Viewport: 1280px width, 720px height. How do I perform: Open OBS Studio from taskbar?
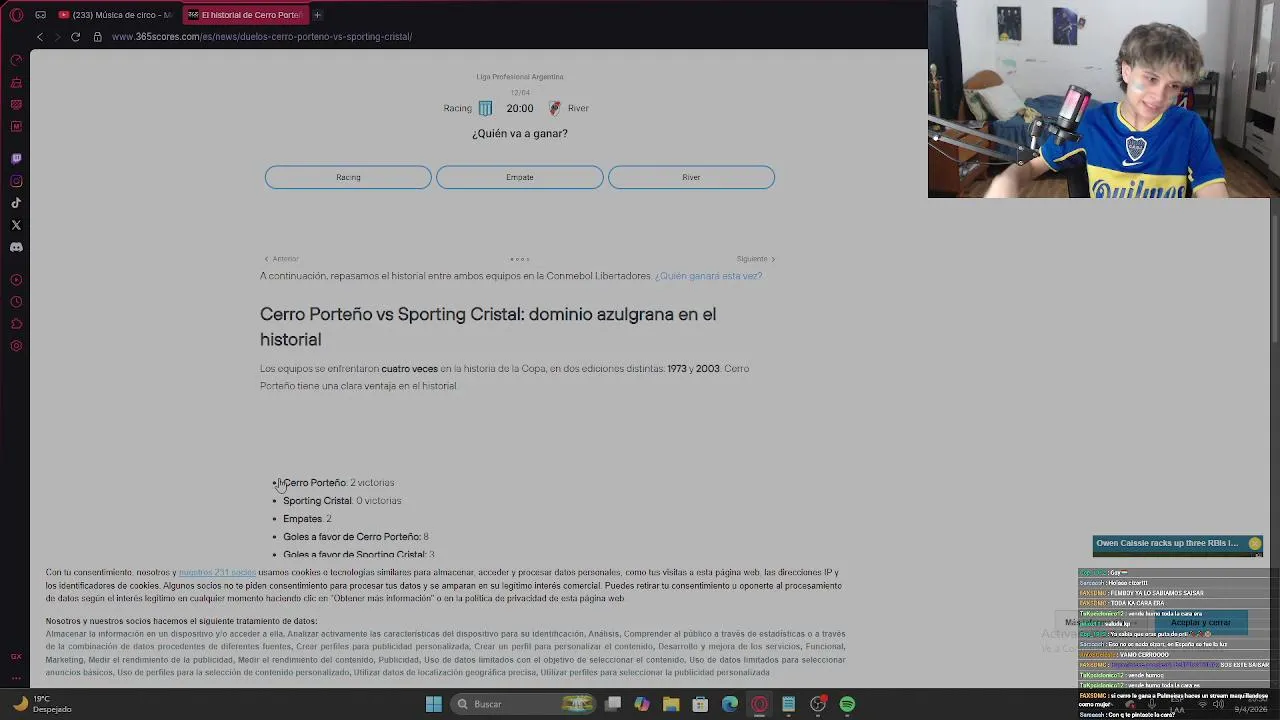point(818,704)
